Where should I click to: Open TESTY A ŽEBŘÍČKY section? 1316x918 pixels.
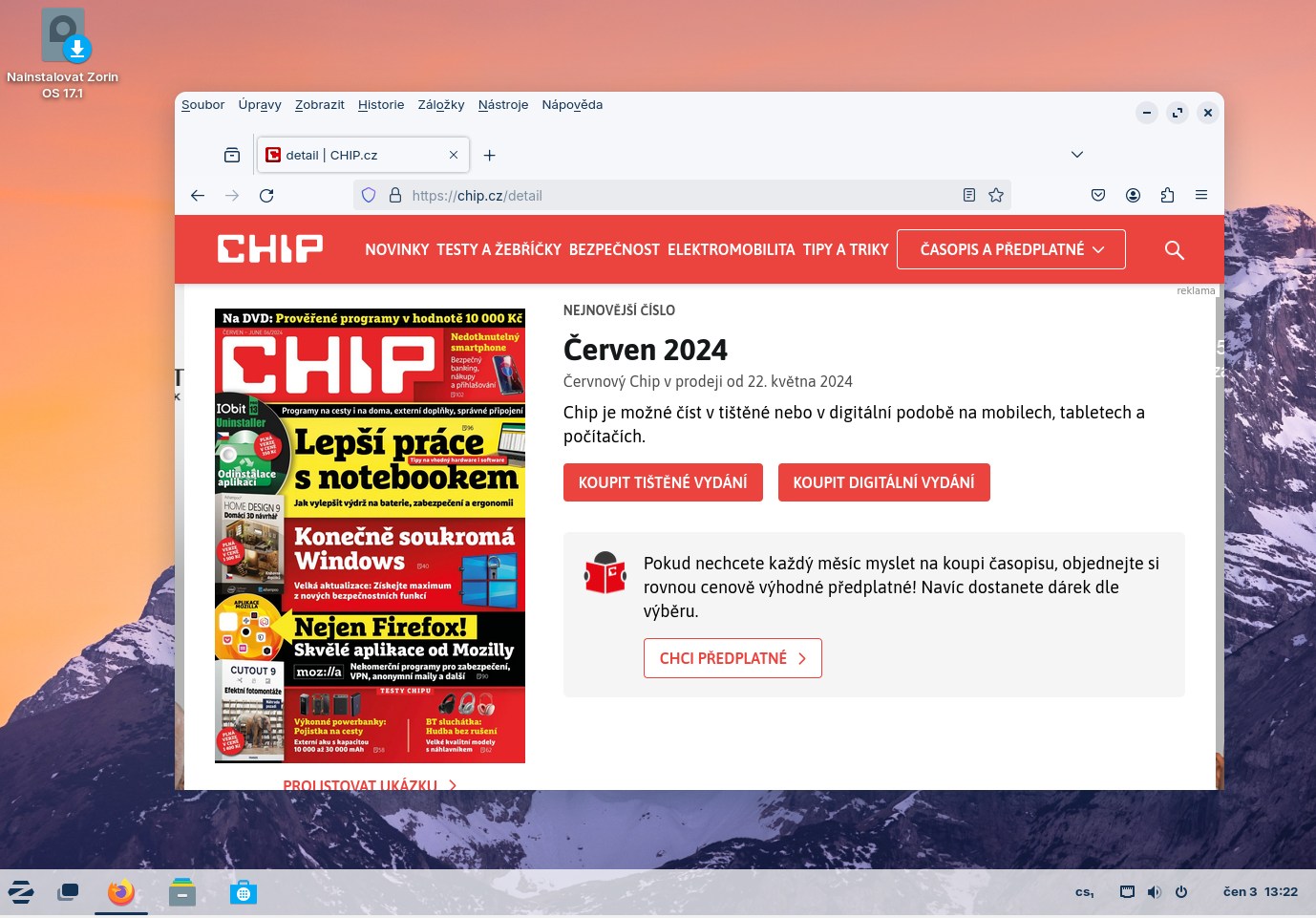click(x=499, y=249)
